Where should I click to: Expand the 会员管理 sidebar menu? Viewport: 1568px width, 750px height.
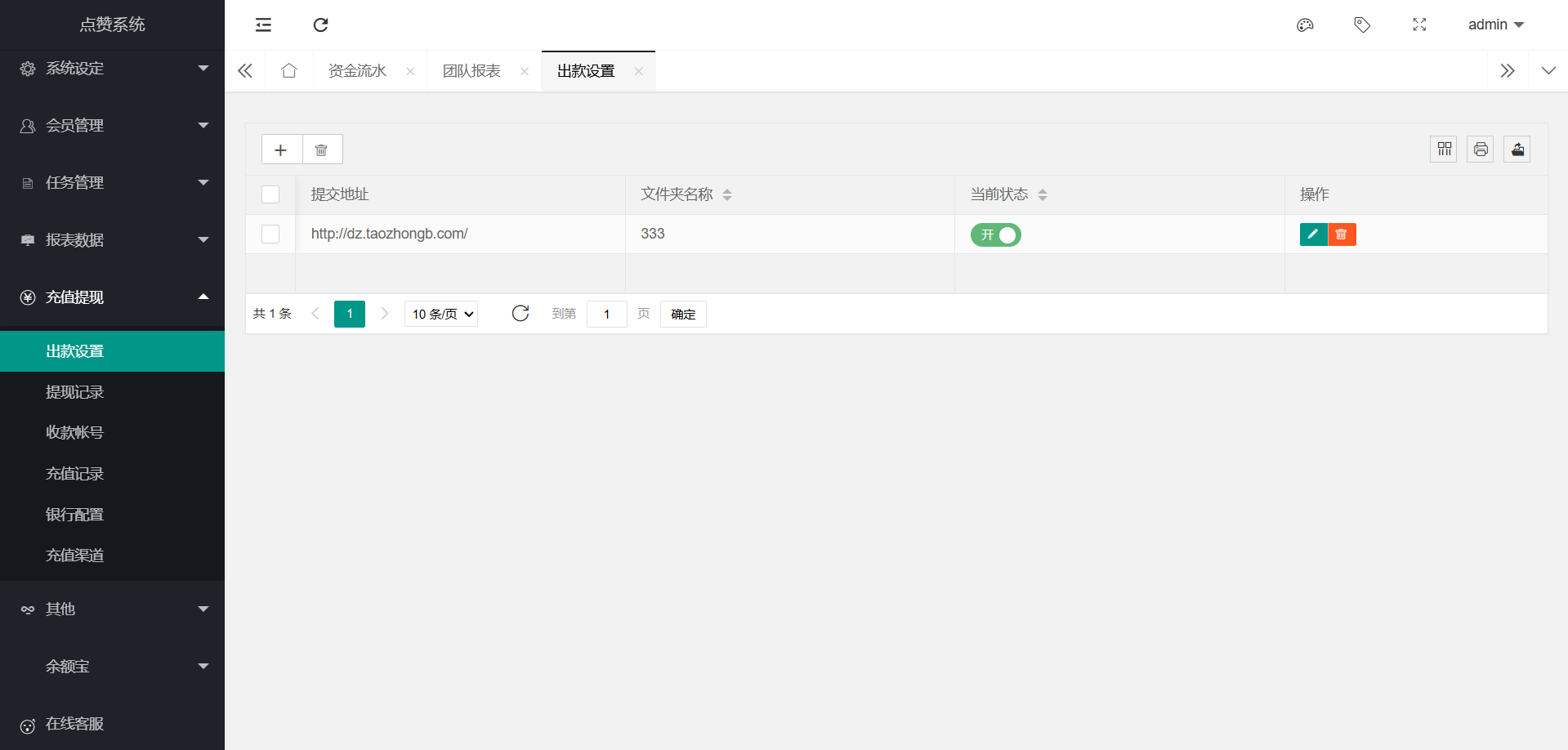(x=113, y=126)
